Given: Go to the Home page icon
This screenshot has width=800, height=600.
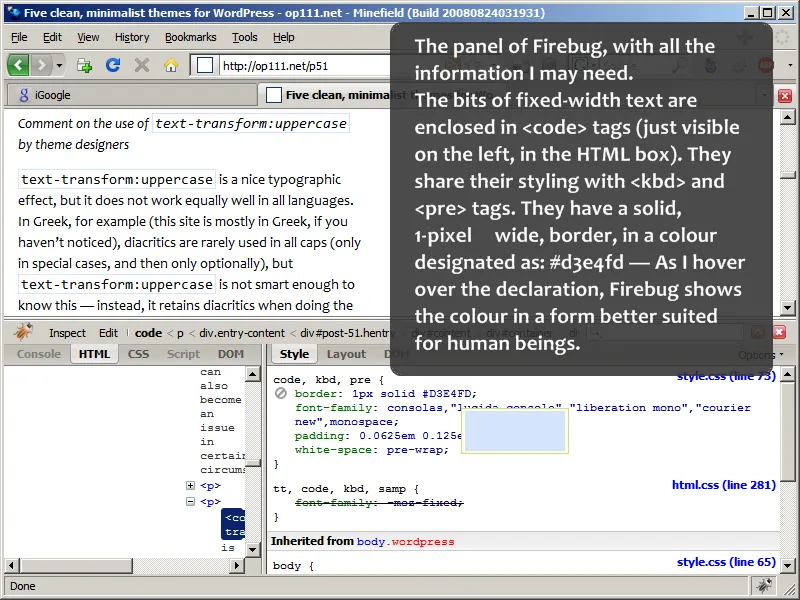Looking at the screenshot, I should (x=171, y=65).
